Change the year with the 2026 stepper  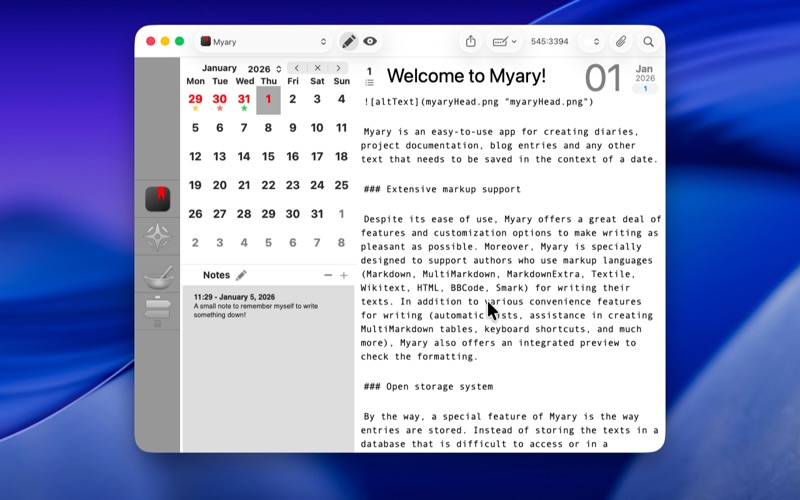pos(279,69)
